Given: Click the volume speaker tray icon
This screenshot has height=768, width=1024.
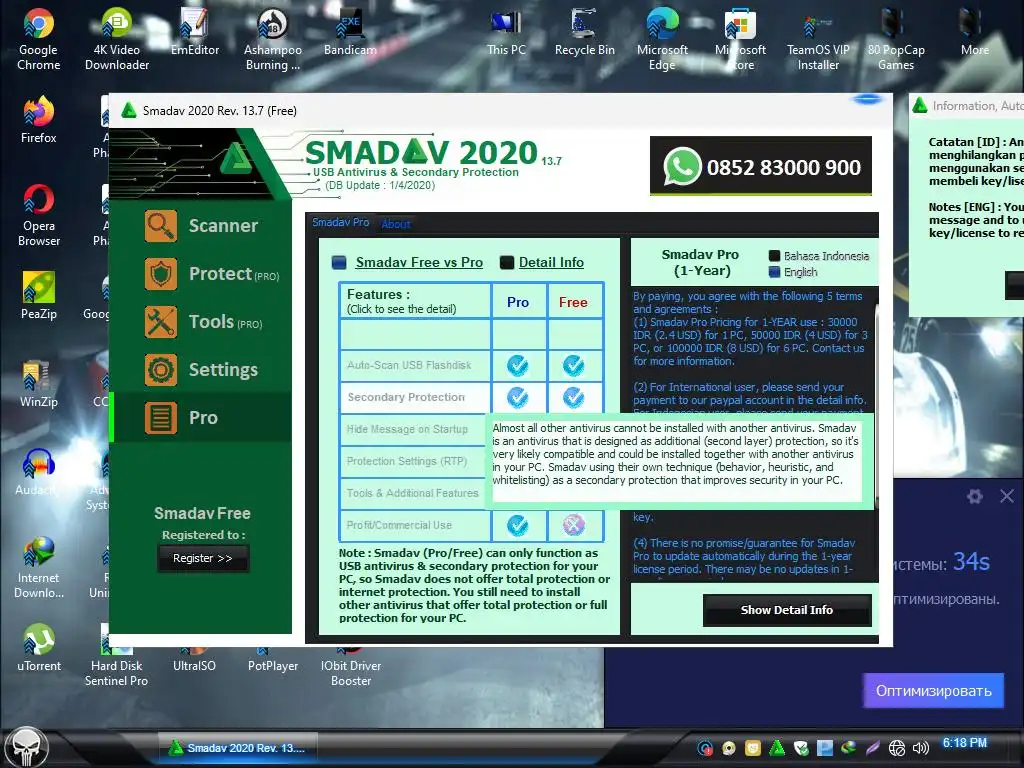Looking at the screenshot, I should [921, 748].
